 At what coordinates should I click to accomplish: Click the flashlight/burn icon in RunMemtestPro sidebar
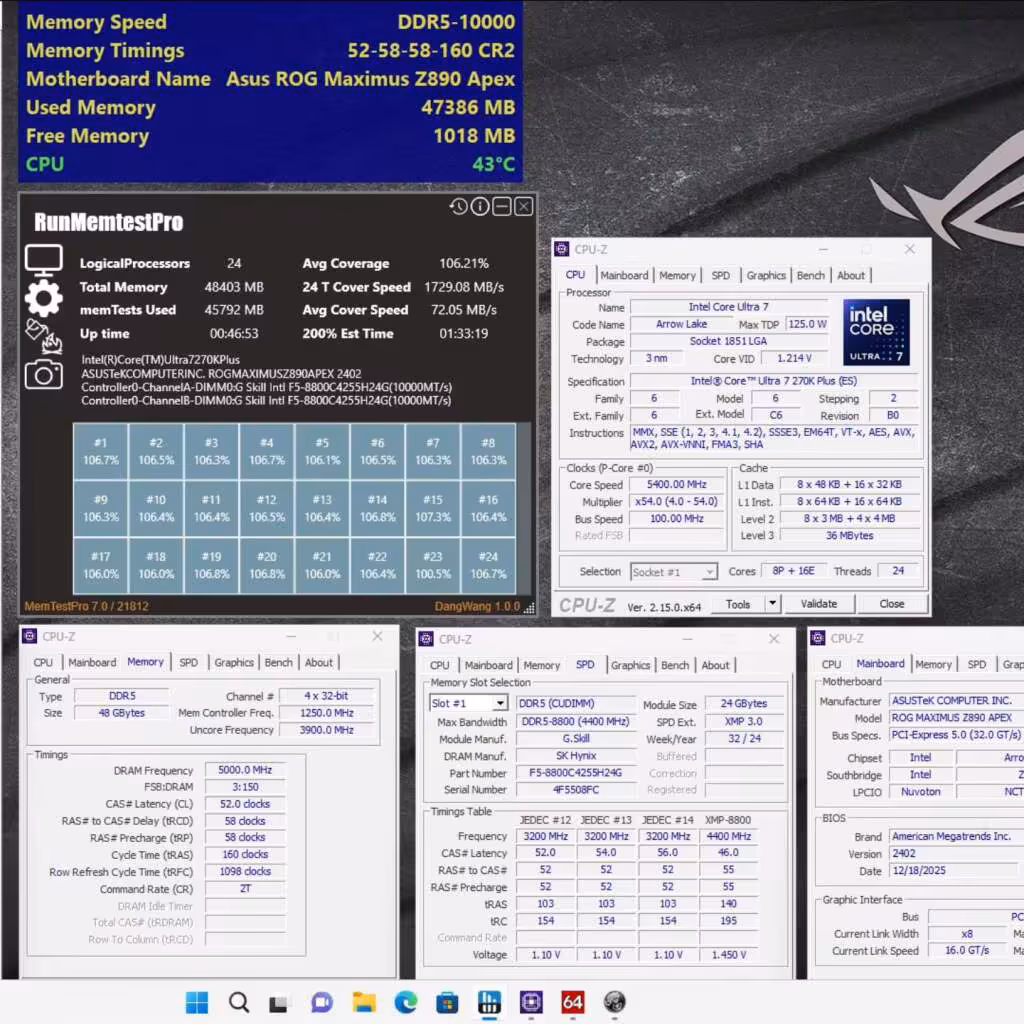pyautogui.click(x=44, y=336)
